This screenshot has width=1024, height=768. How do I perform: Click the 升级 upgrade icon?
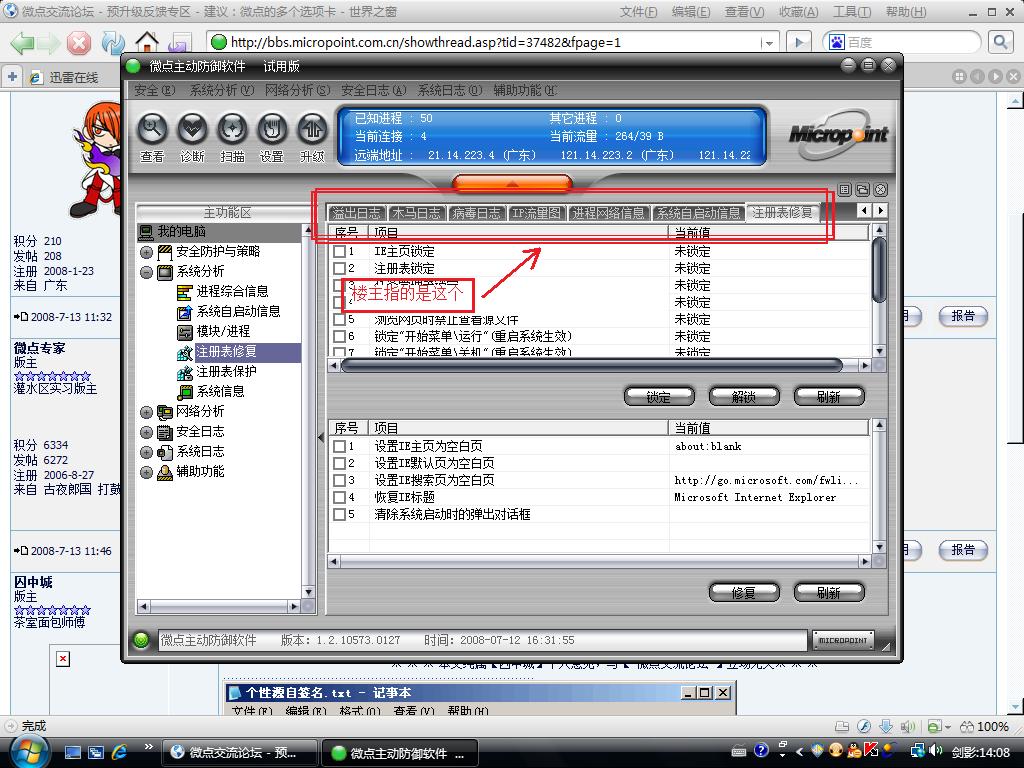coord(312,129)
